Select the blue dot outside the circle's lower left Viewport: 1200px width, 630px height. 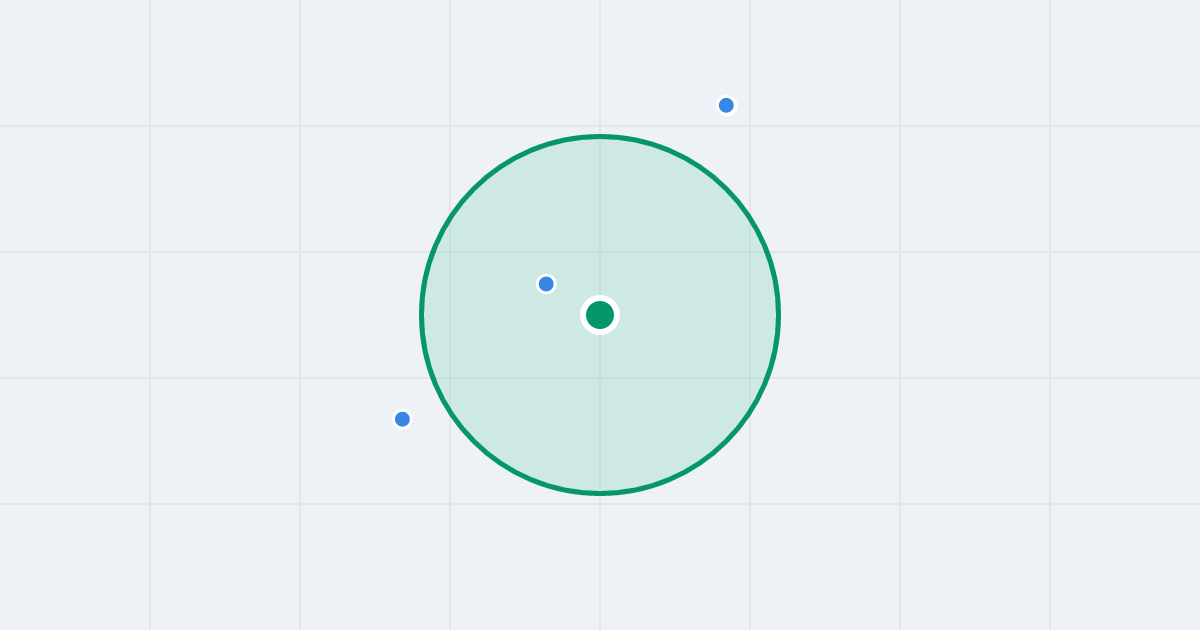(x=402, y=419)
